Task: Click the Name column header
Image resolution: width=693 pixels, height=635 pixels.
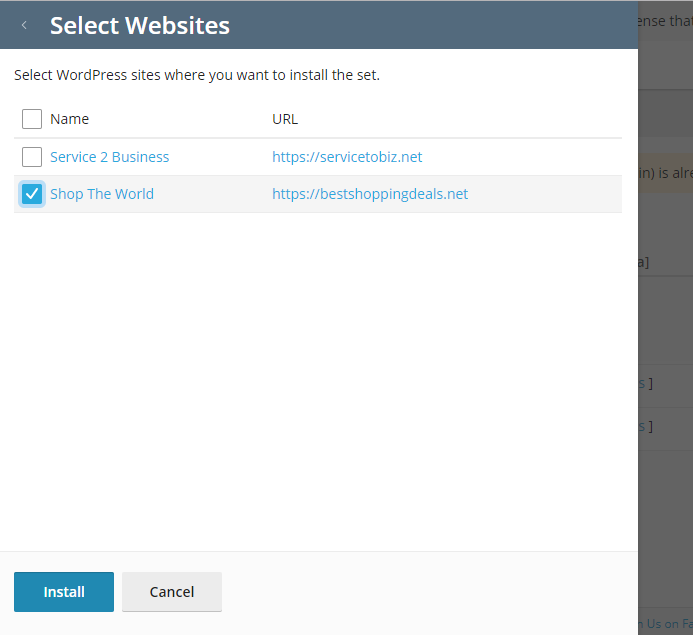Action: pyautogui.click(x=69, y=119)
